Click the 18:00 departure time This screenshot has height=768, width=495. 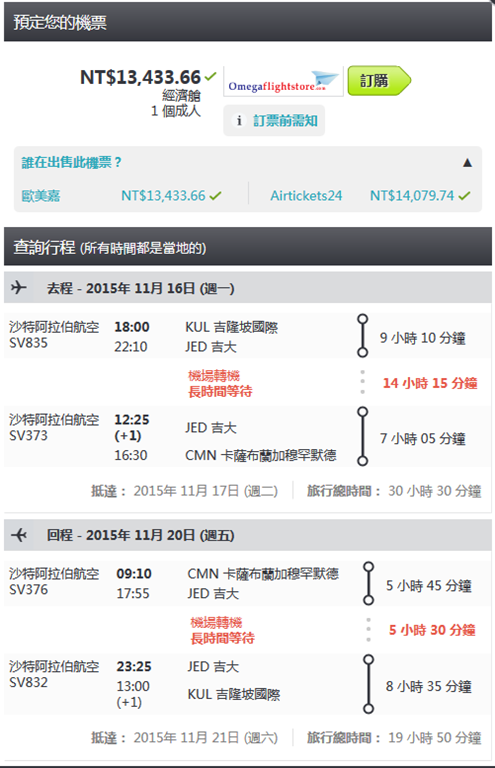click(132, 327)
